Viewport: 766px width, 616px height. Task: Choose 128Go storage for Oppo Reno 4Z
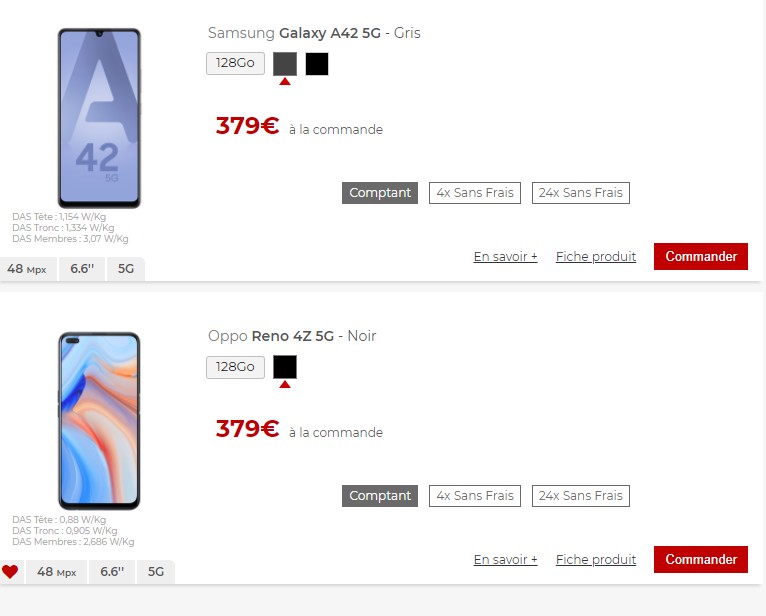[x=235, y=367]
